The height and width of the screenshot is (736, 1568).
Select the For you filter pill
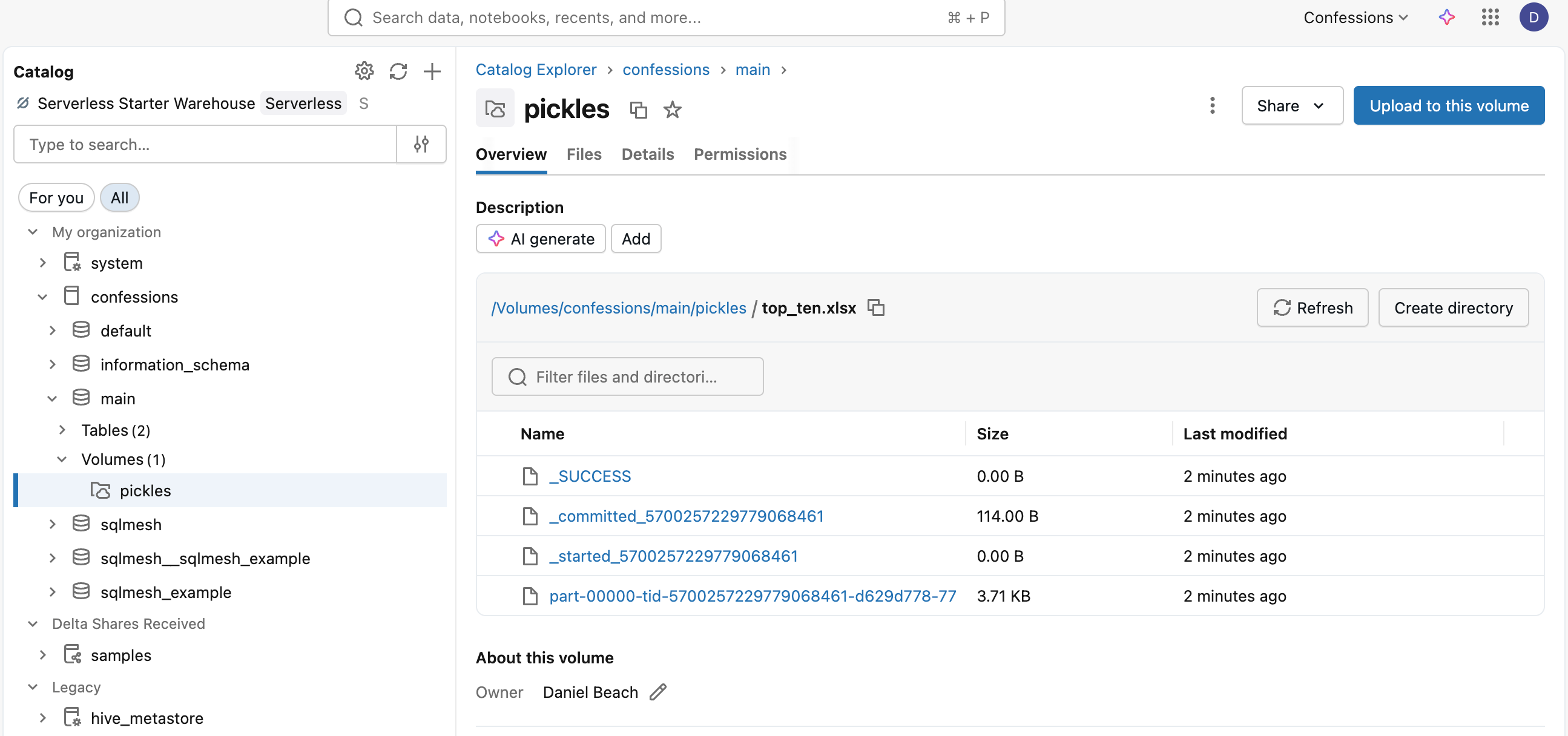tap(56, 198)
